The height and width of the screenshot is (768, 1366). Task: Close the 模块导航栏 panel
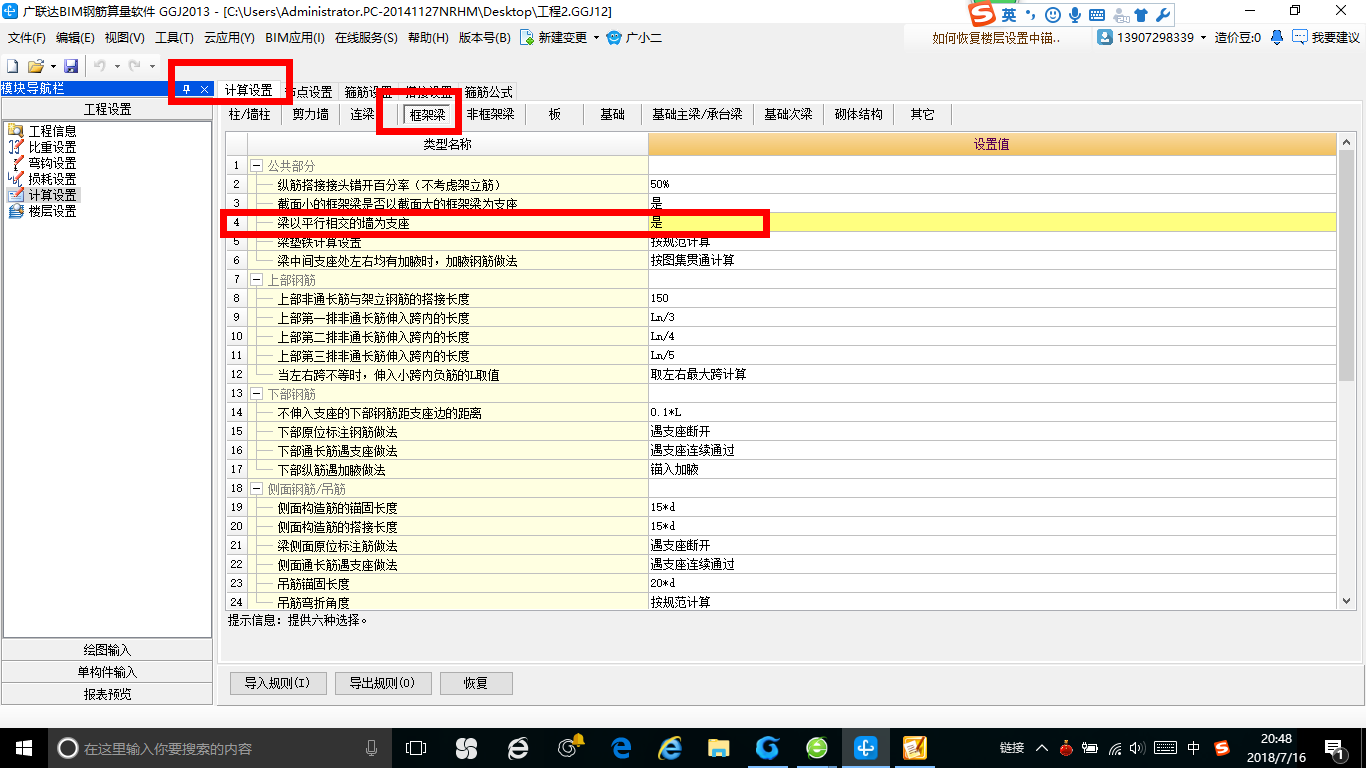click(x=204, y=89)
